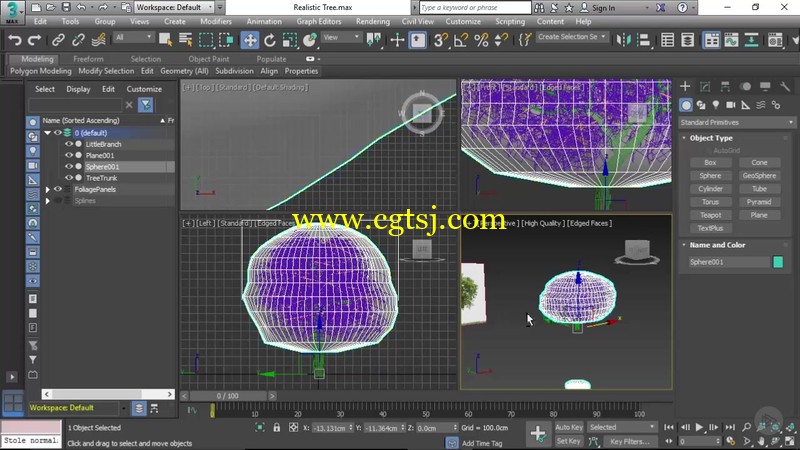Click the Mirror tool icon
Viewport: 800px width, 450px height.
coord(623,40)
